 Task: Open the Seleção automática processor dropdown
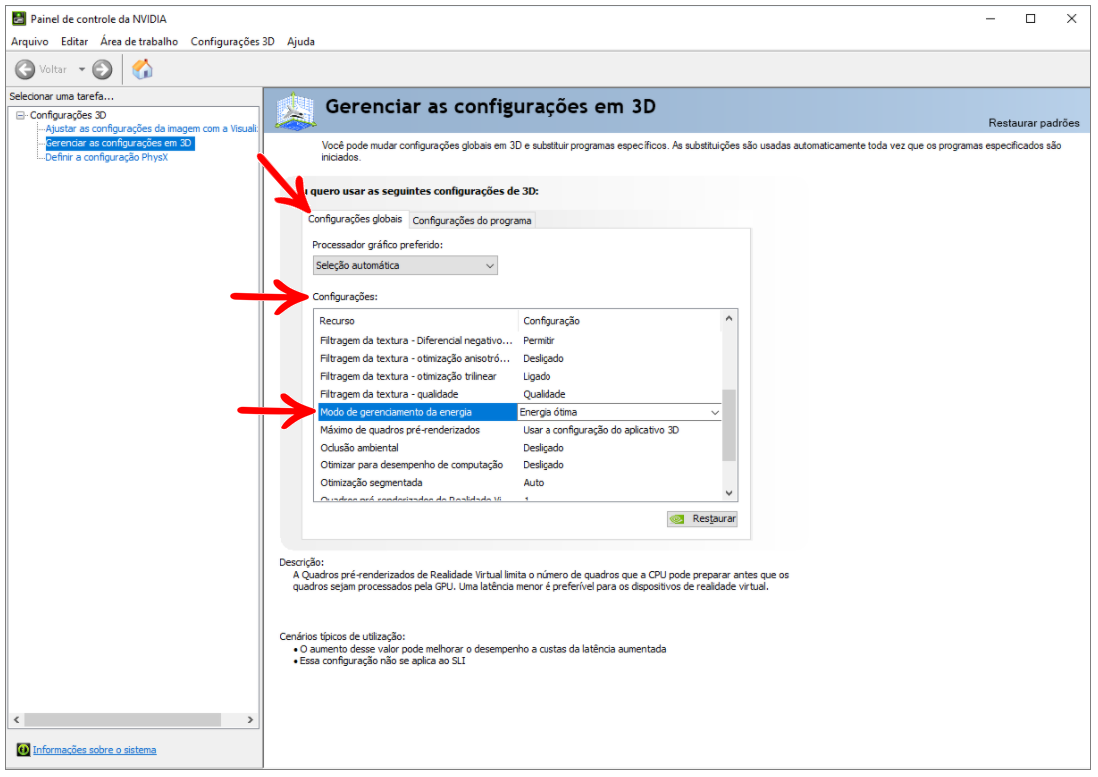click(405, 265)
